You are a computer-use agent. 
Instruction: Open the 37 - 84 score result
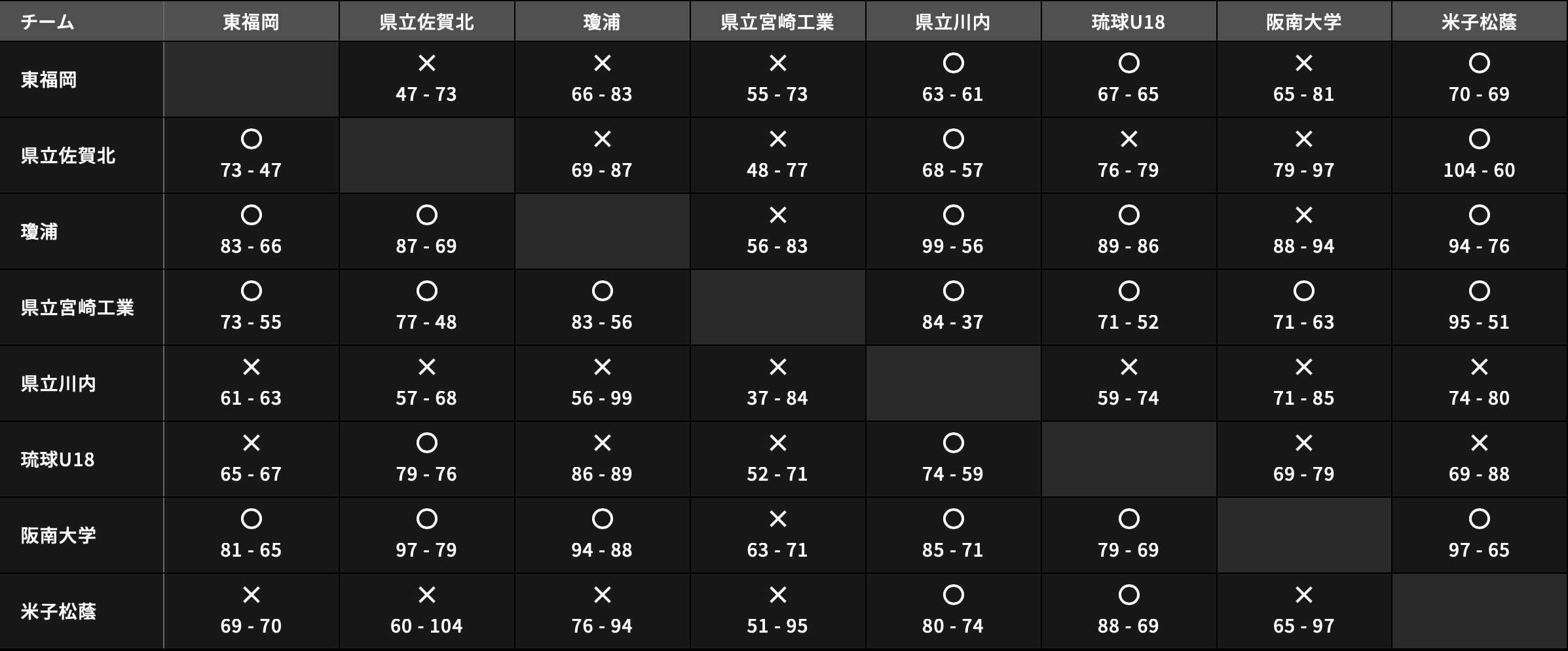[777, 398]
